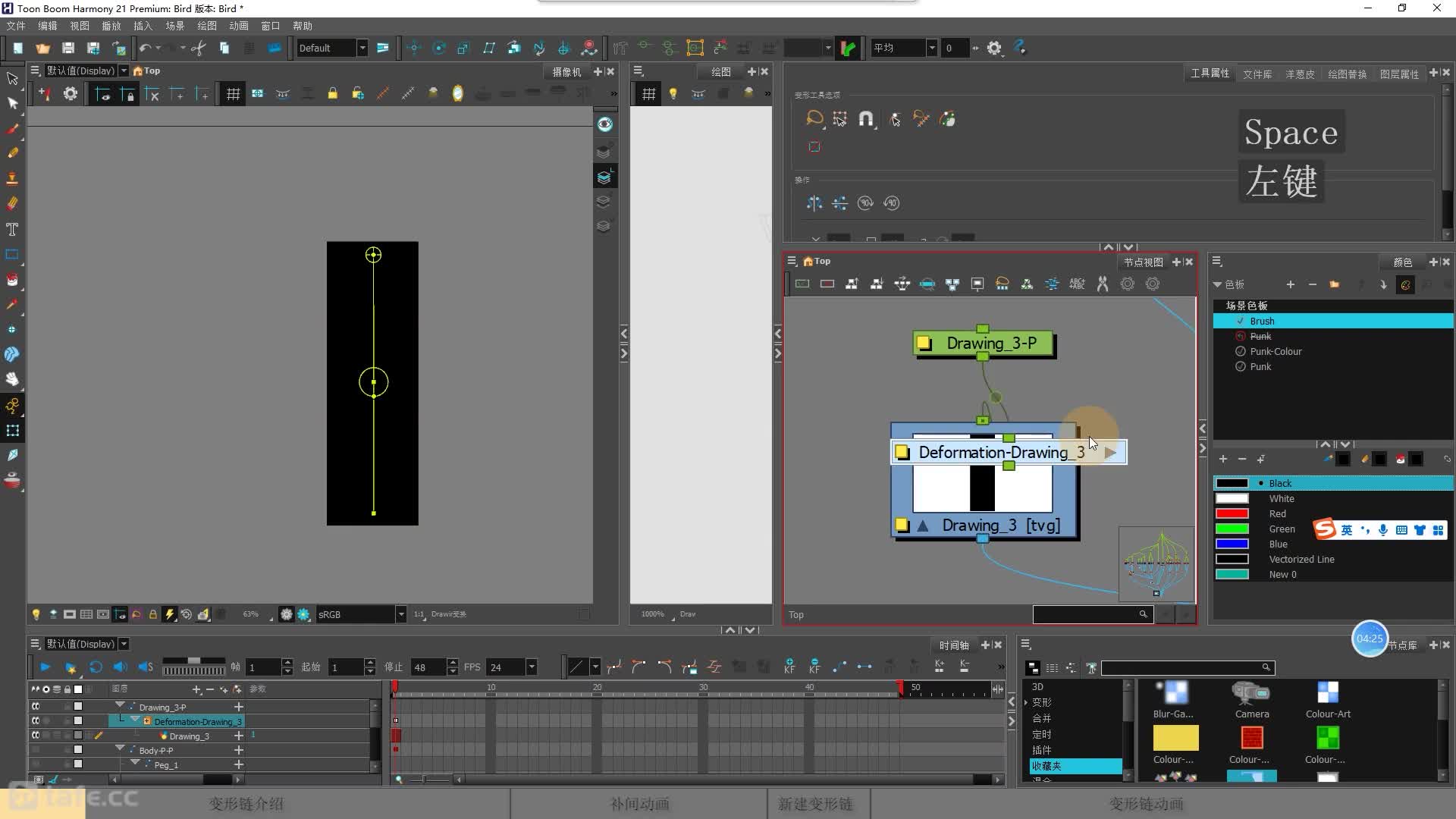The image size is (1456, 819).
Task: Collapse the Body-P-P layer triangle
Action: pyautogui.click(x=120, y=748)
